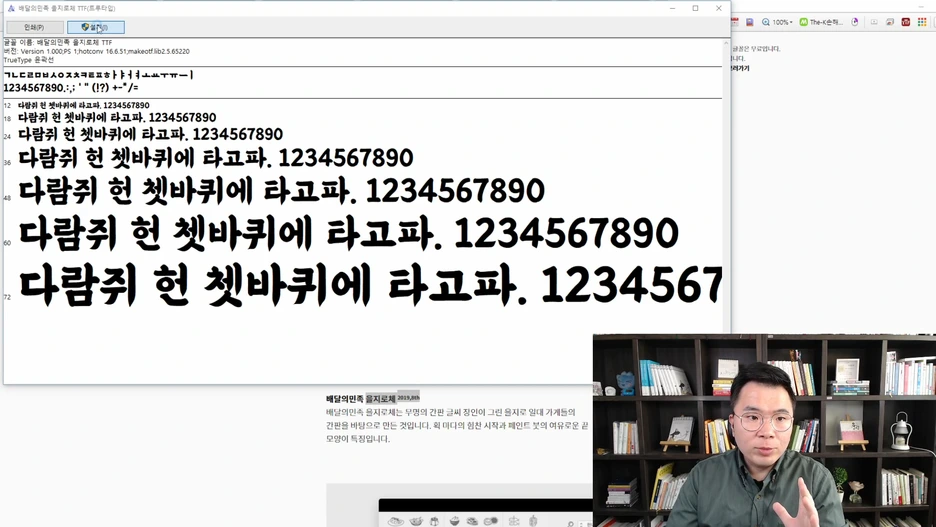Click the 설치(I) install button

pyautogui.click(x=96, y=27)
